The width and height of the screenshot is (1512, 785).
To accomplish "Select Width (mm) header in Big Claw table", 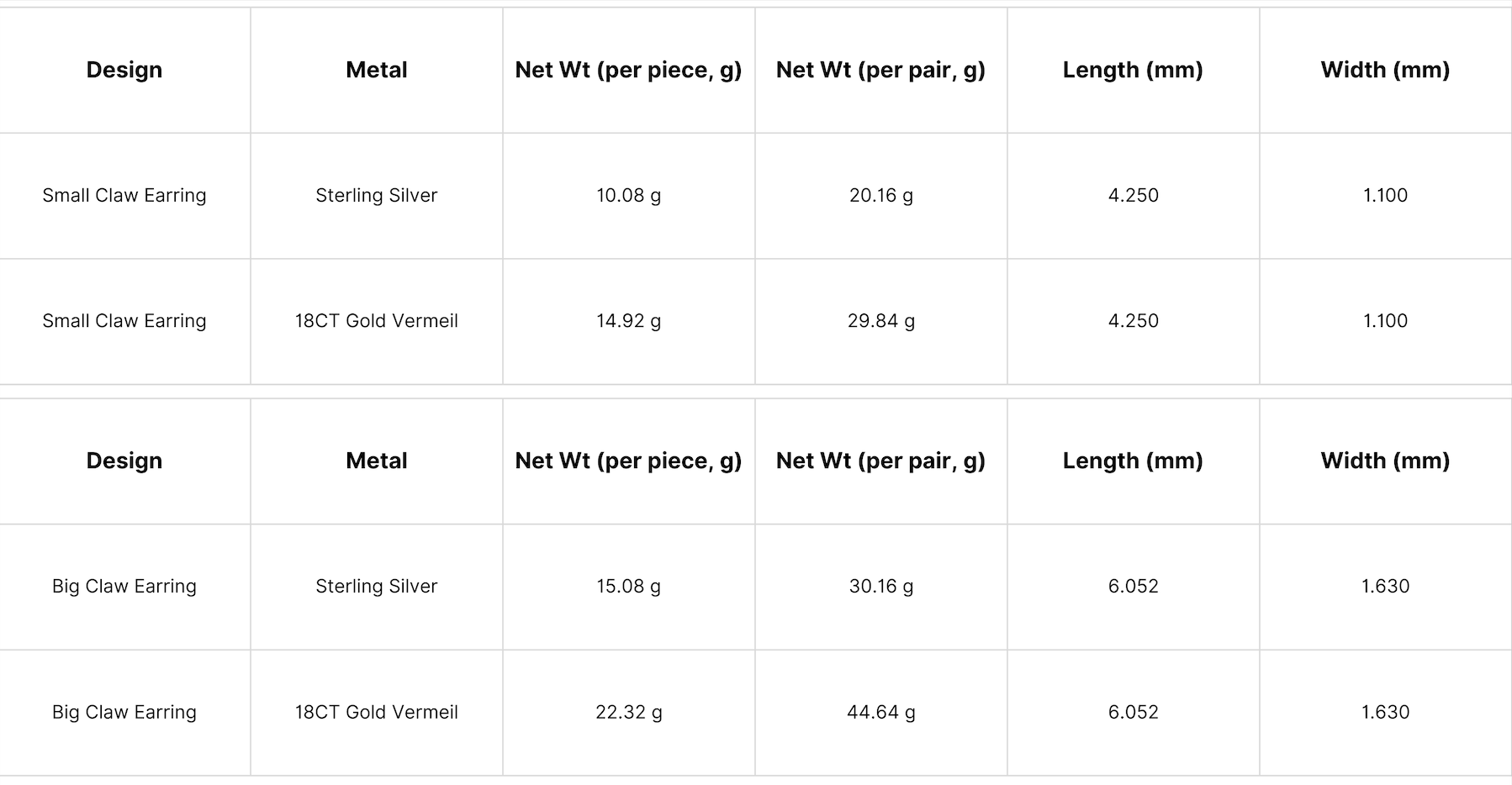I will [1385, 461].
